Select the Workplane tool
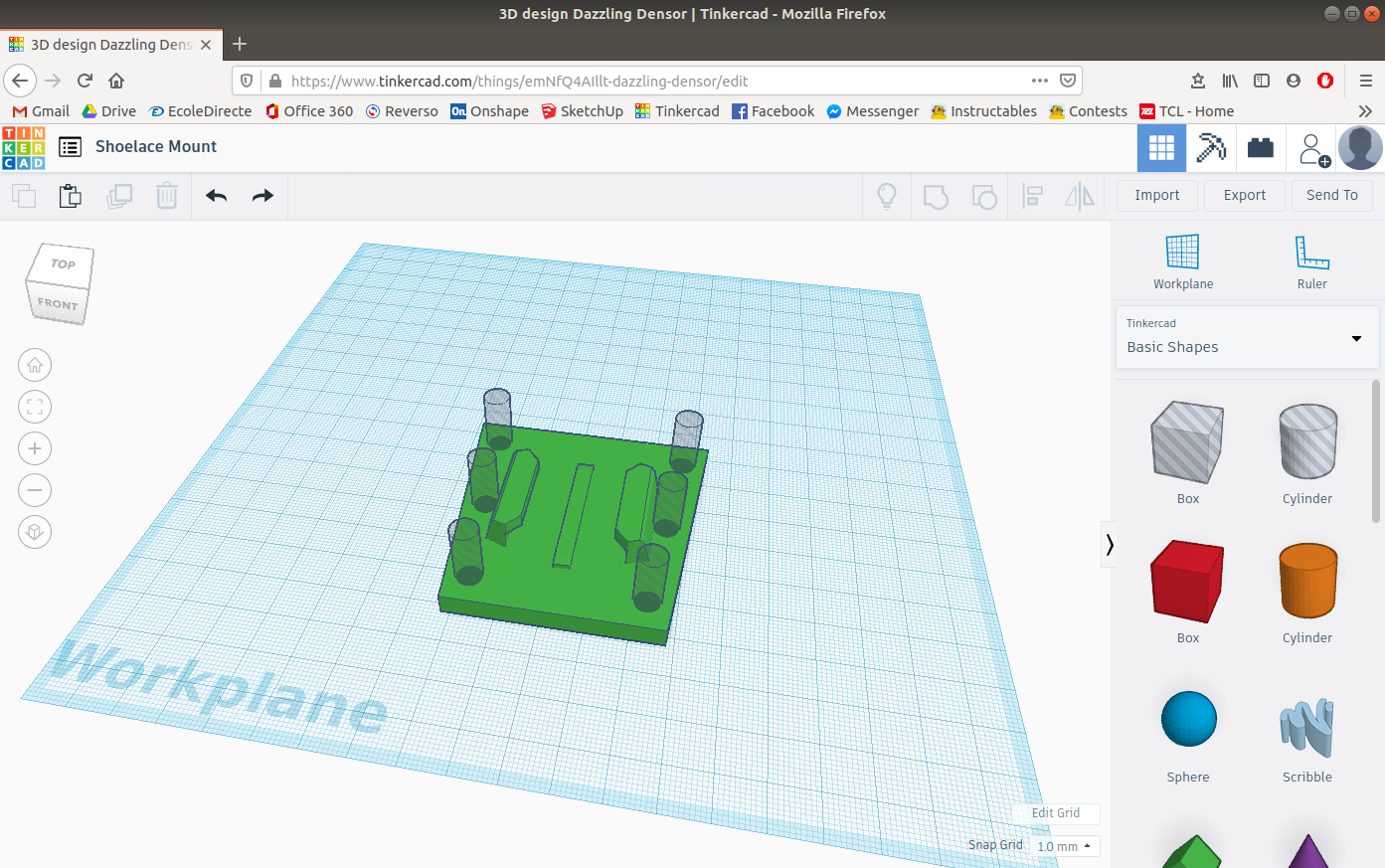 [1183, 261]
